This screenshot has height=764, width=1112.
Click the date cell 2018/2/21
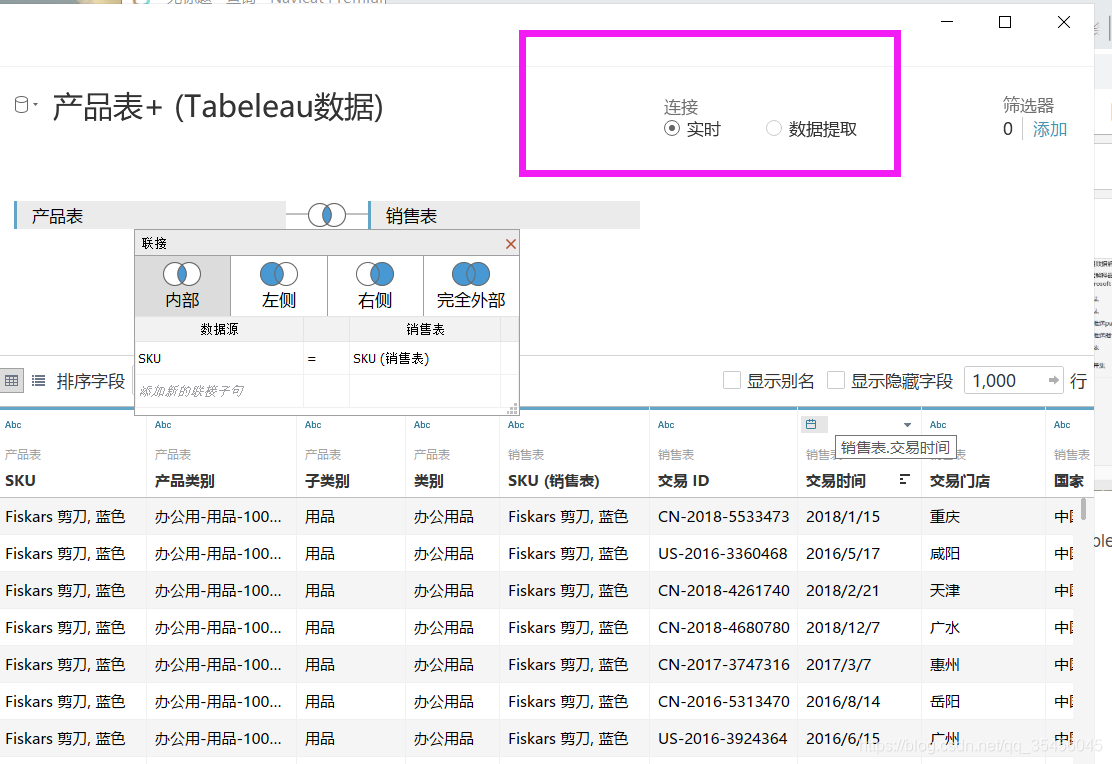[843, 590]
